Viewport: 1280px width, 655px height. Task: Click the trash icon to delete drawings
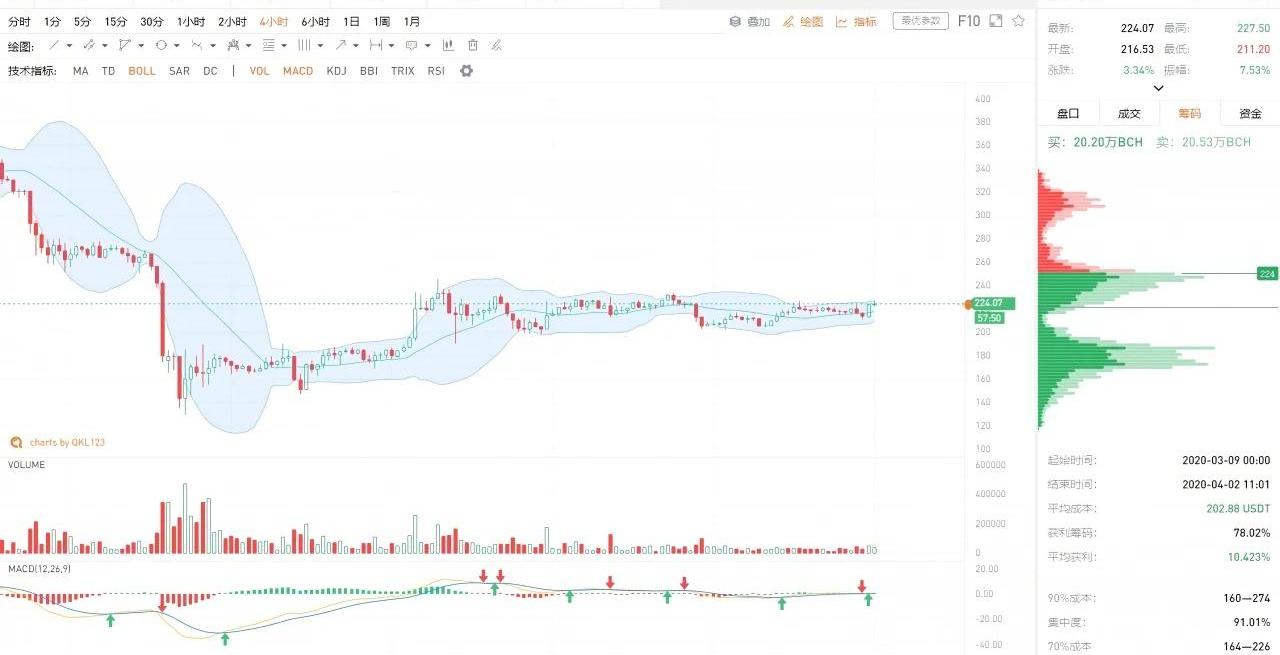473,45
